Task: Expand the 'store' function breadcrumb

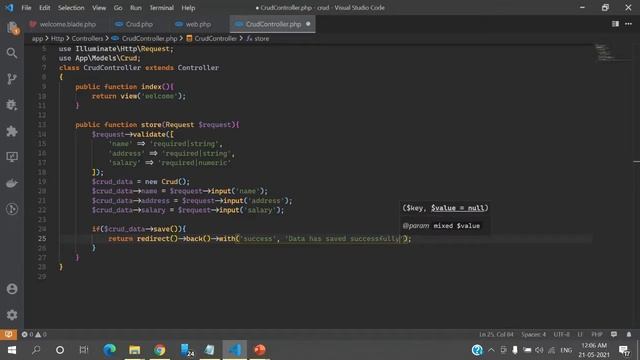Action: pos(258,38)
